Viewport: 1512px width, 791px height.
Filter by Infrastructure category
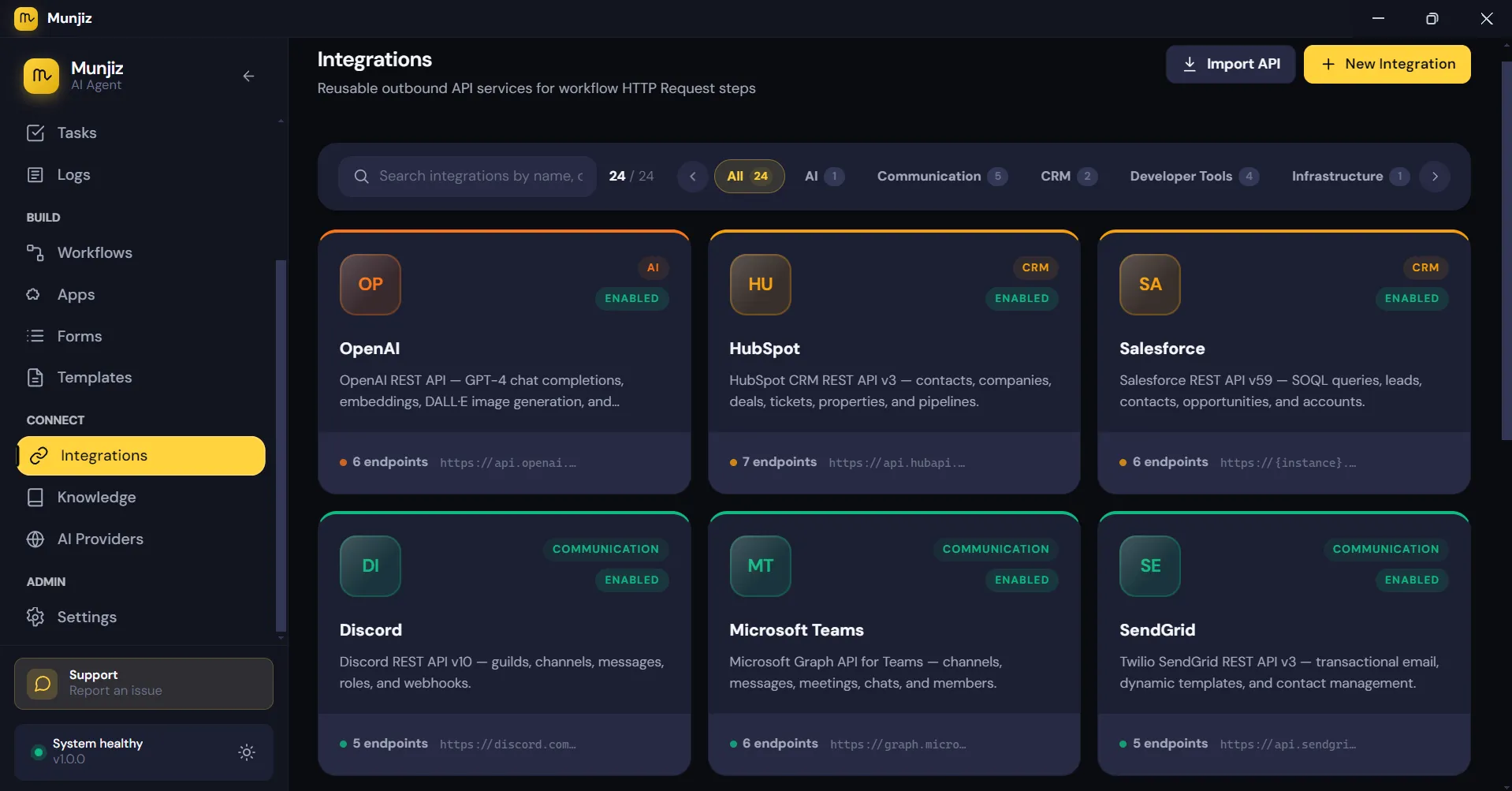[x=1350, y=176]
